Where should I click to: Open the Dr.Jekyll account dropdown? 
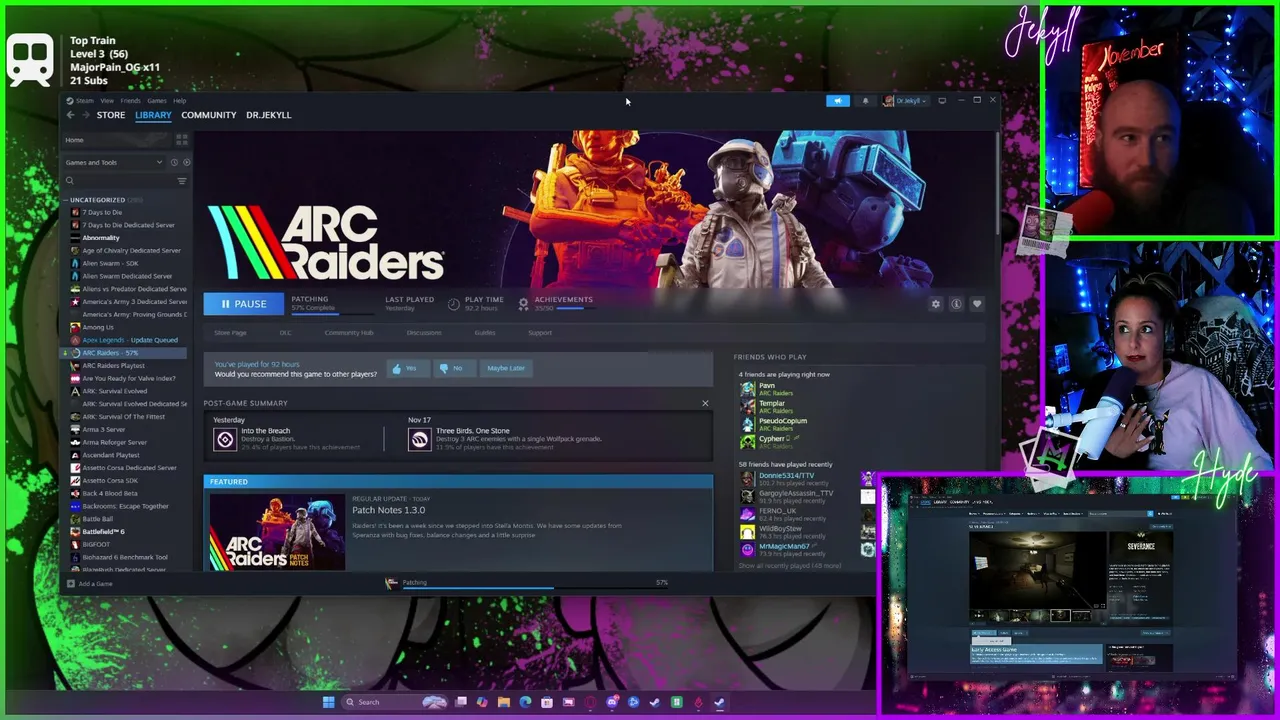click(906, 101)
